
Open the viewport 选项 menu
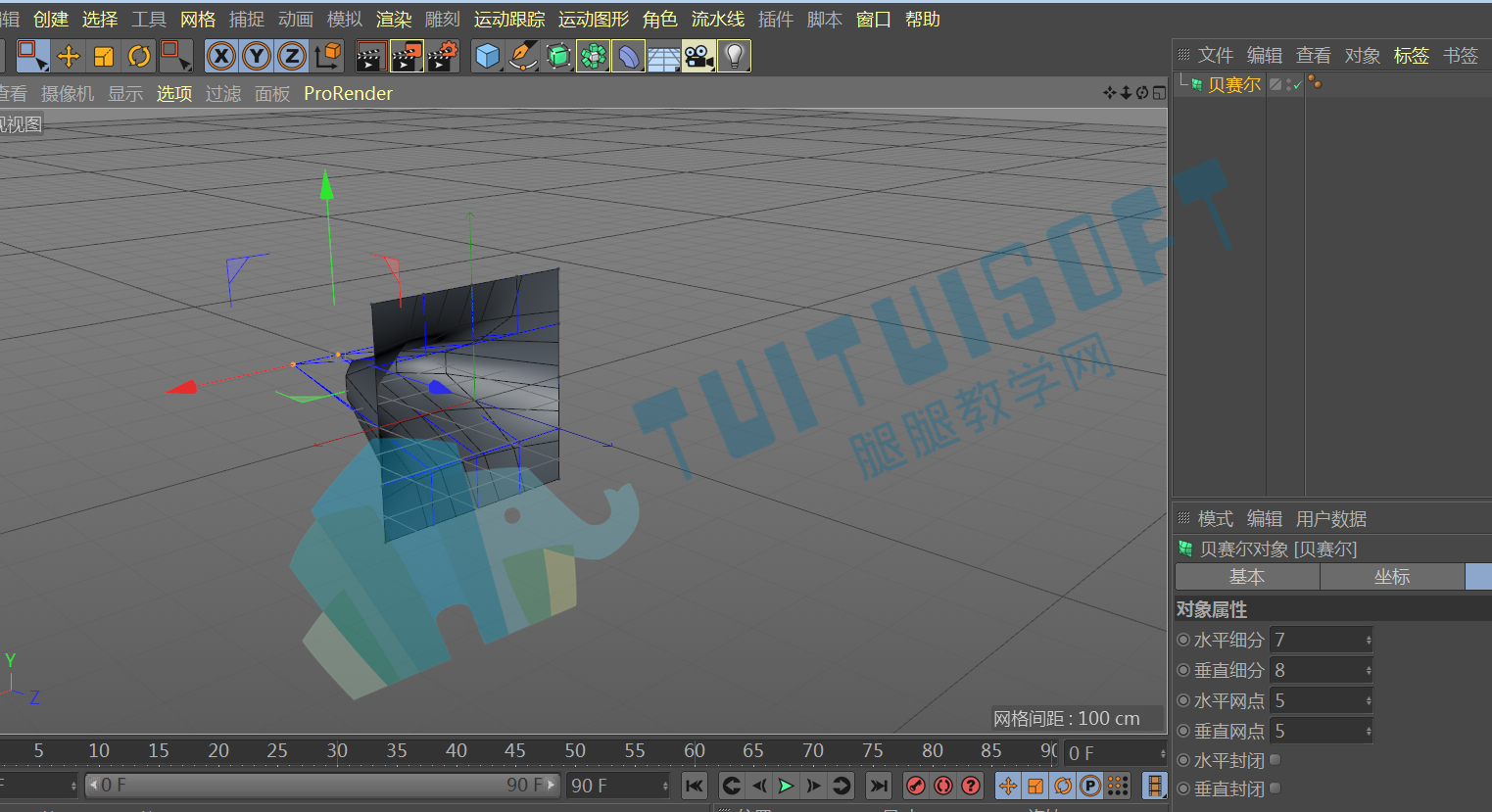(174, 93)
